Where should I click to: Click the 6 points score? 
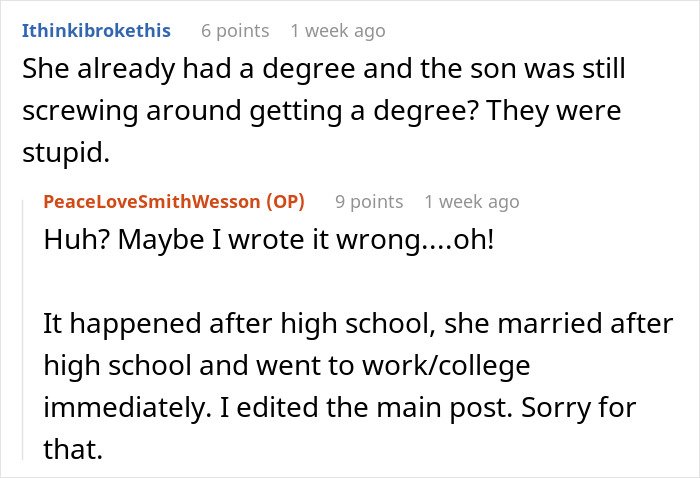pos(235,31)
